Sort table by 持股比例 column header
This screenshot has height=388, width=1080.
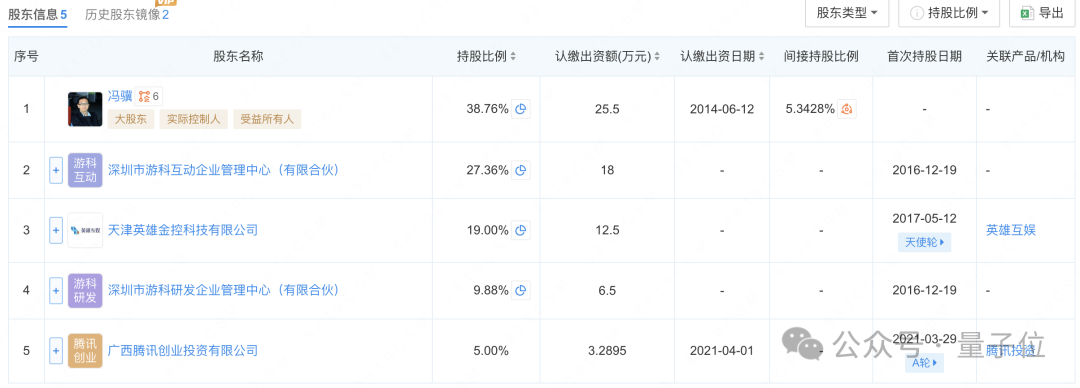[x=486, y=57]
